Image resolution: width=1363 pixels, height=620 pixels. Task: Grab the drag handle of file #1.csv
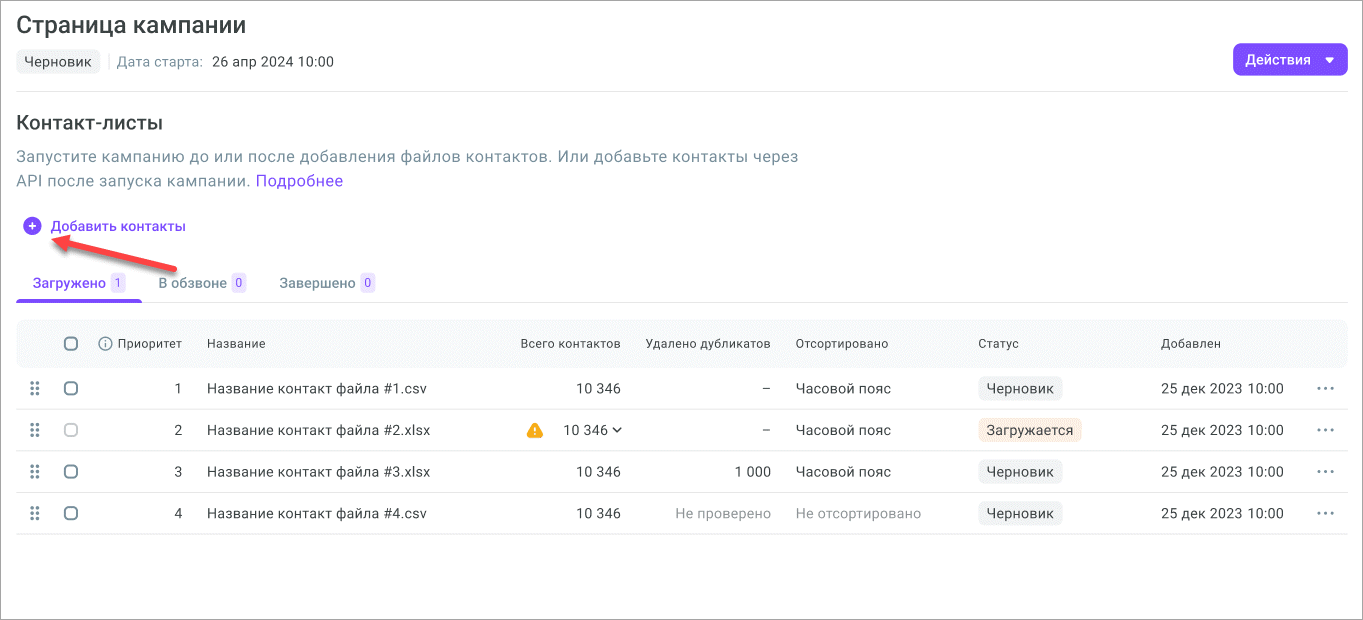coord(35,389)
